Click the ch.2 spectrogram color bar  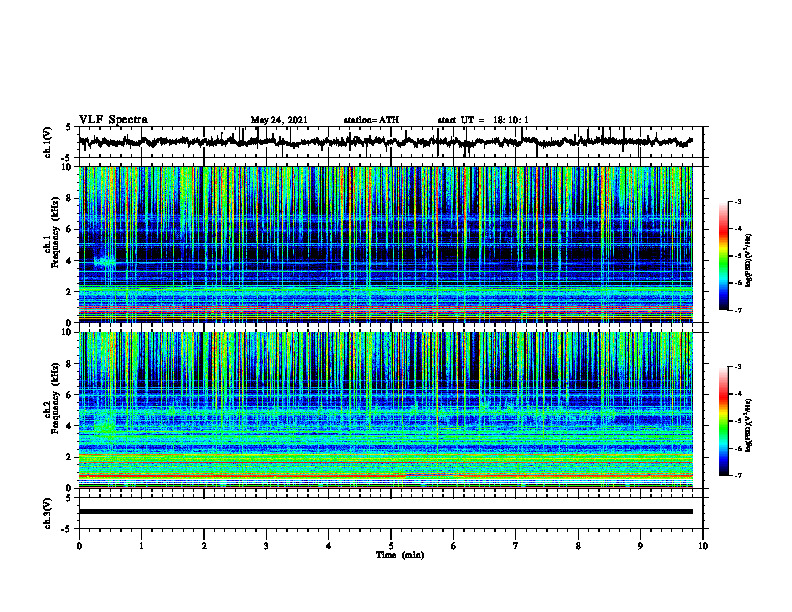point(724,421)
